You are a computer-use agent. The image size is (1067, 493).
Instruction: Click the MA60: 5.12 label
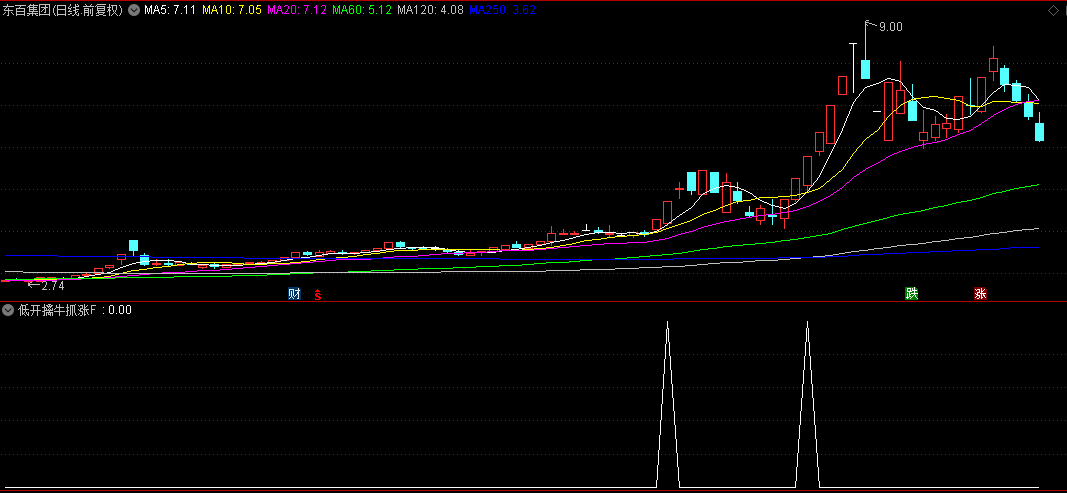pos(362,10)
